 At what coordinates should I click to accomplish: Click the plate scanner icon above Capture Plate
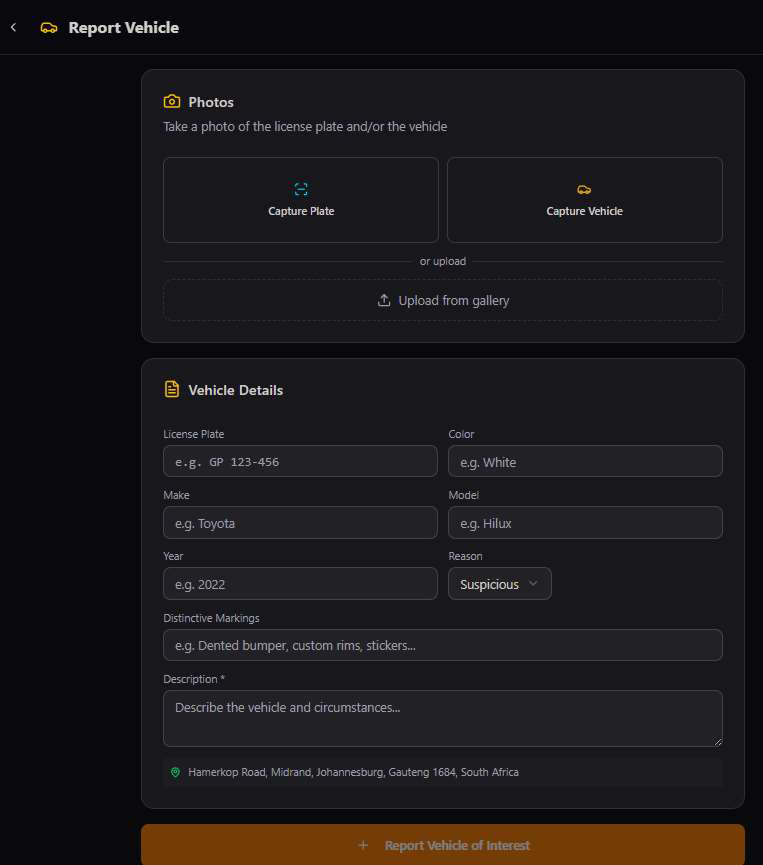coord(301,189)
